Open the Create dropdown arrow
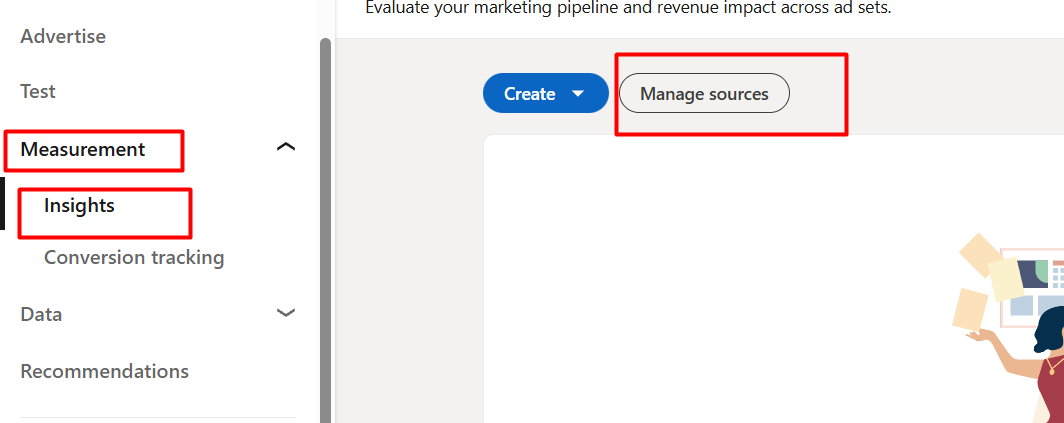This screenshot has width=1064, height=423. tap(577, 94)
